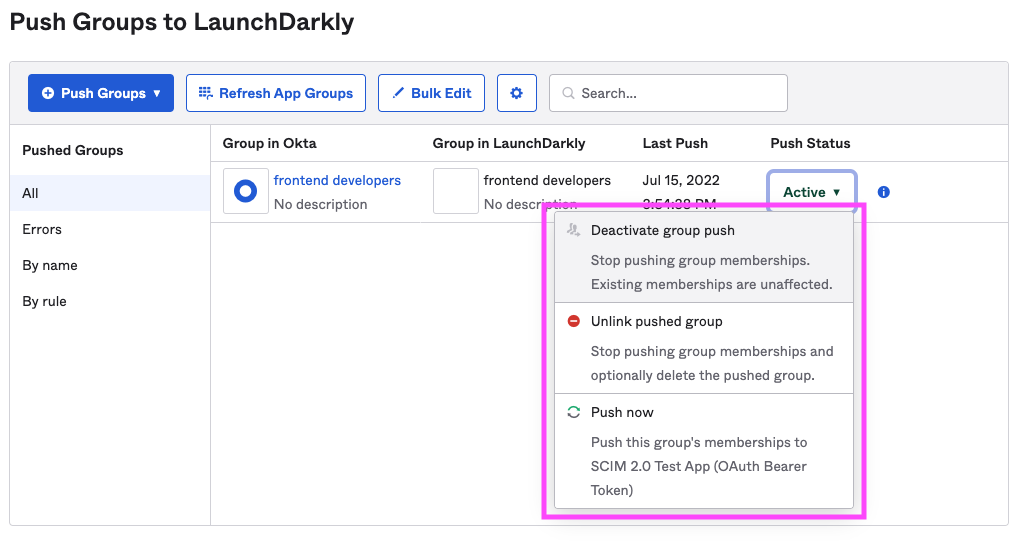
Task: Click the blue info icon beside Active
Action: point(883,192)
